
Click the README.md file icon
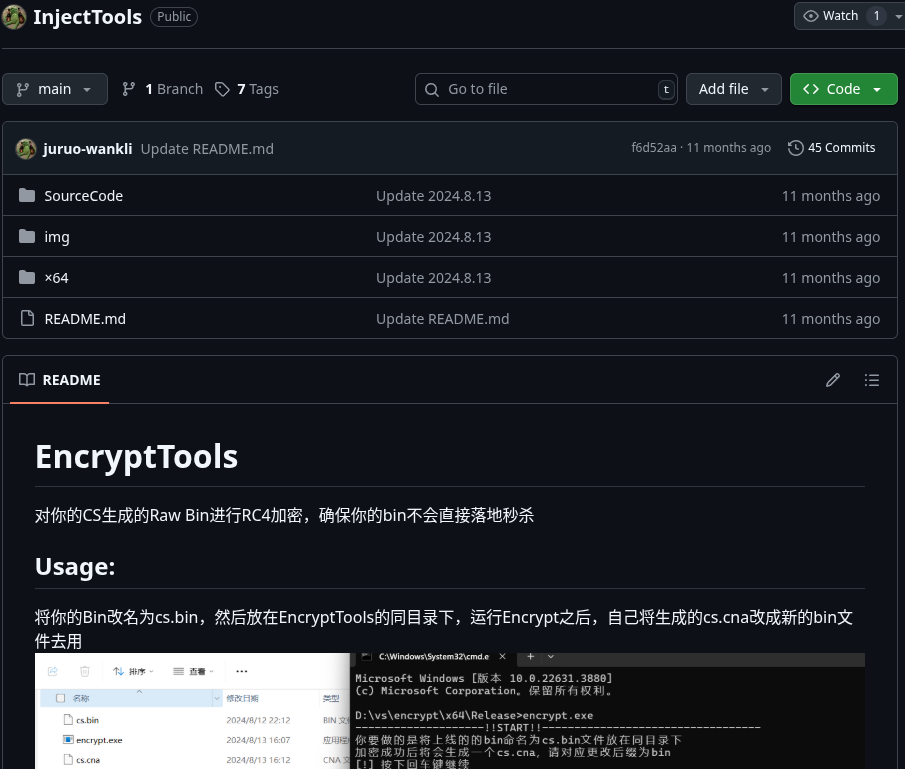[27, 319]
